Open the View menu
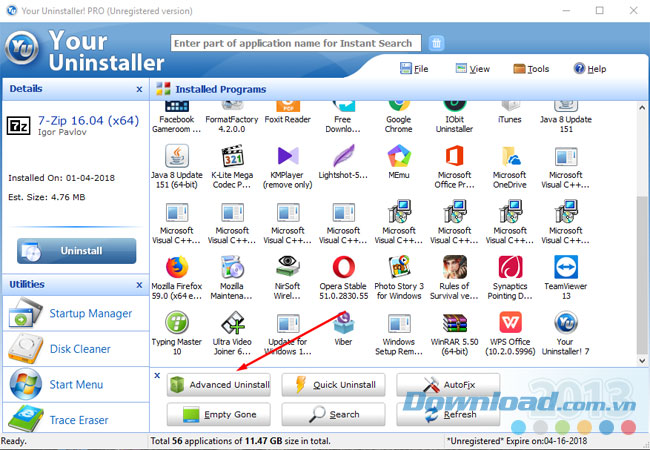Viewport: 650px width, 450px height. pos(473,69)
